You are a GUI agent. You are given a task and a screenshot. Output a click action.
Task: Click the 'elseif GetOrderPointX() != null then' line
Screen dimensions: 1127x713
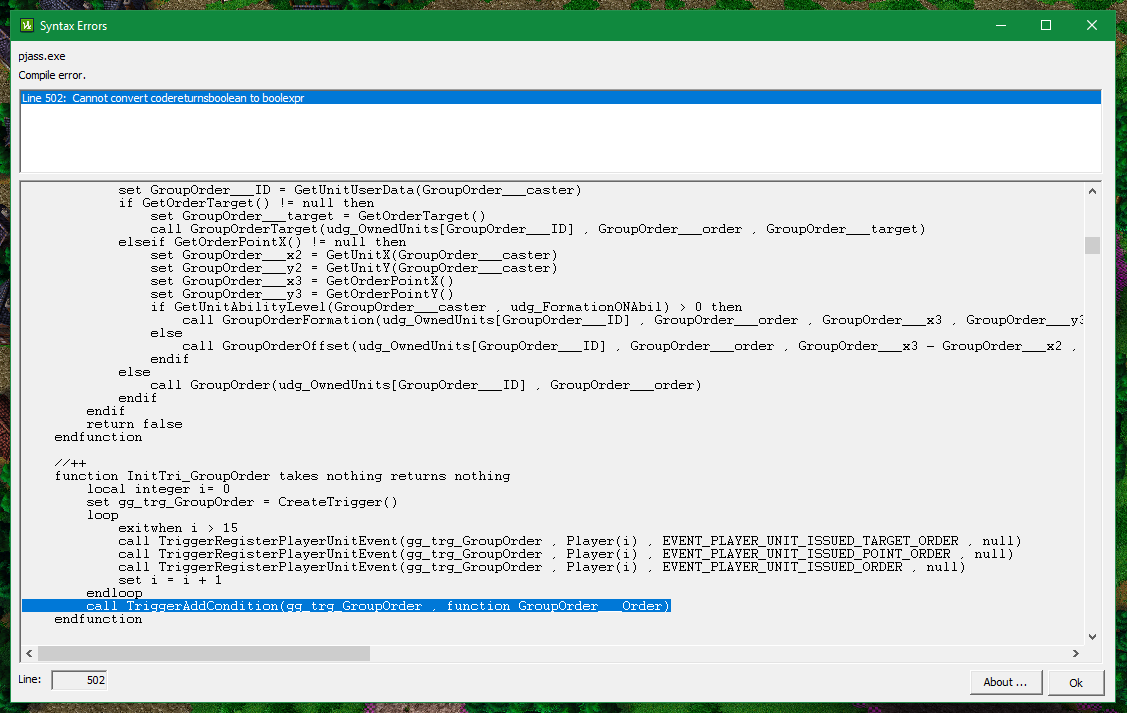point(262,242)
